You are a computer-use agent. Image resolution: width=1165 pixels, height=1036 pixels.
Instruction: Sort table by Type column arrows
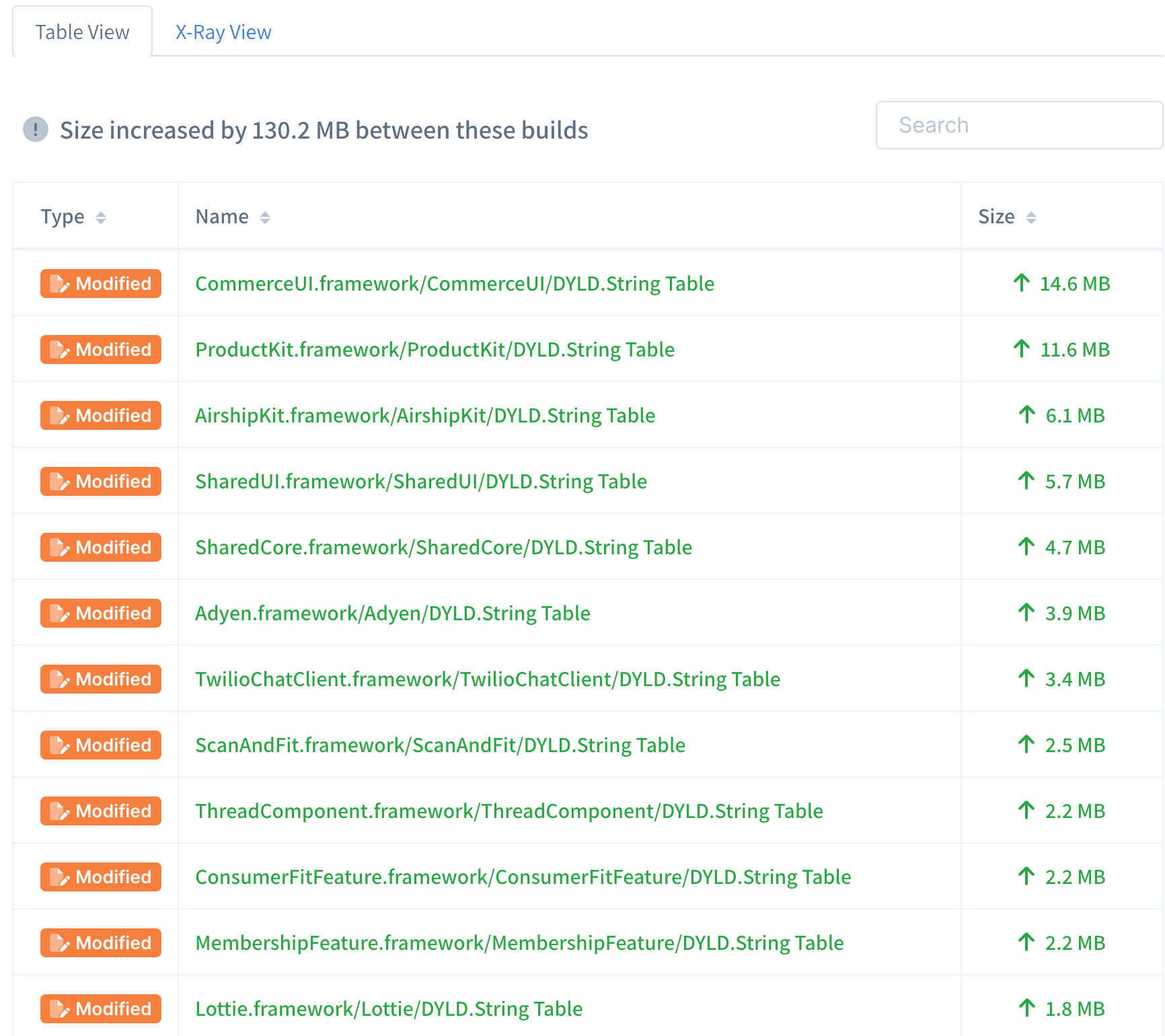pos(101,217)
